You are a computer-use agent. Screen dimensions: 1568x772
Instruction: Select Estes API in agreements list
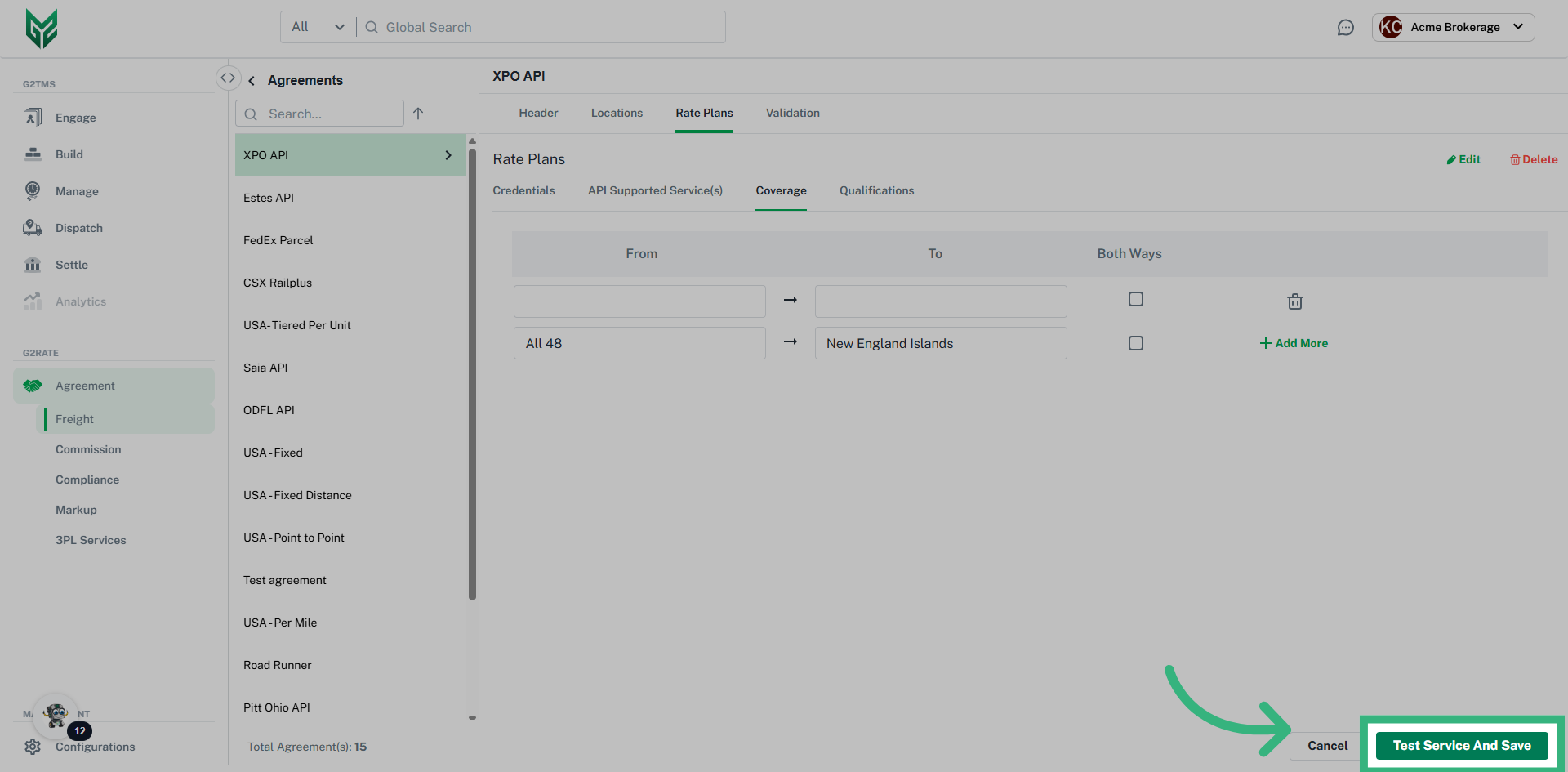pos(269,198)
